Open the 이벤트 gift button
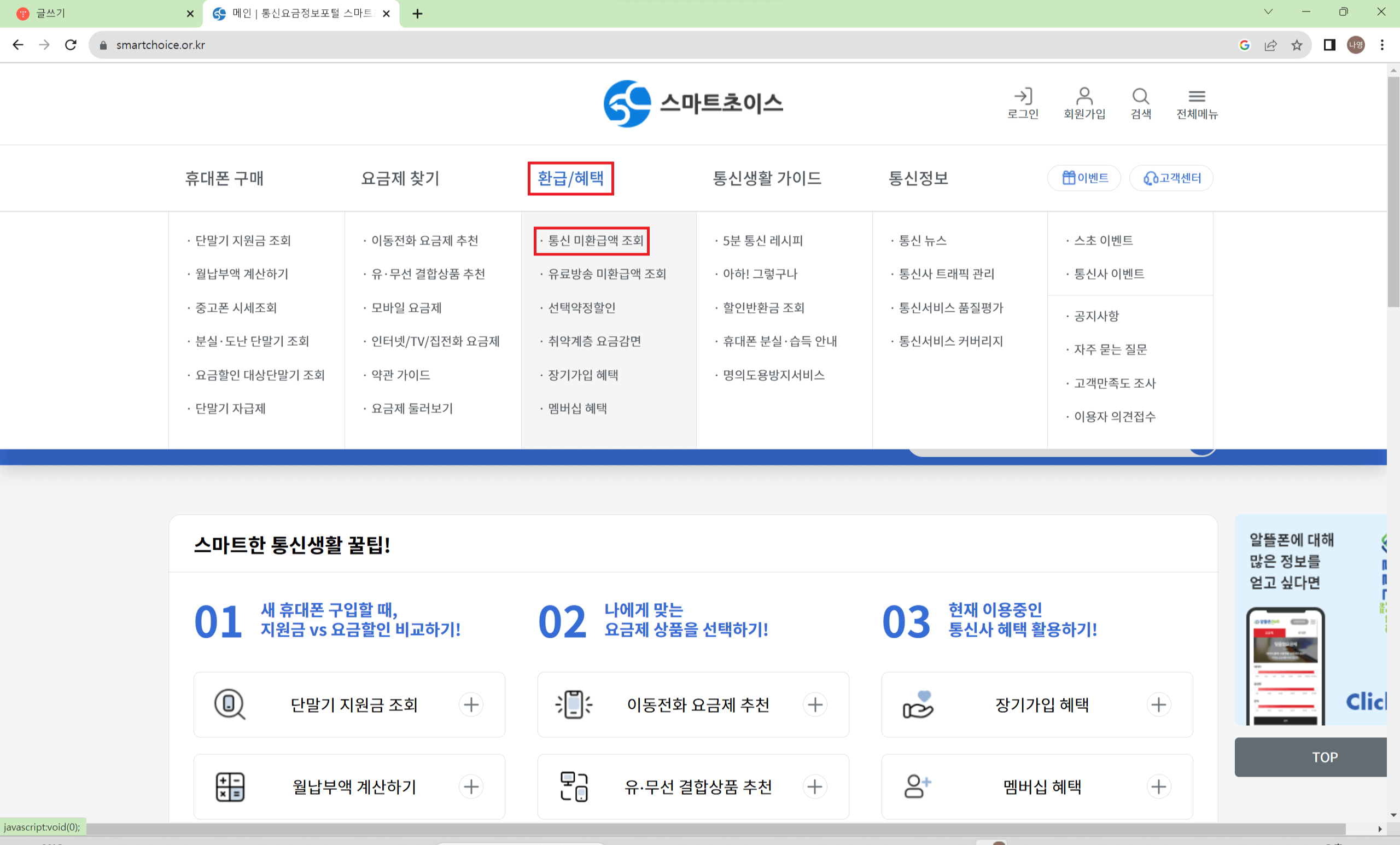This screenshot has width=1400, height=845. coord(1084,178)
